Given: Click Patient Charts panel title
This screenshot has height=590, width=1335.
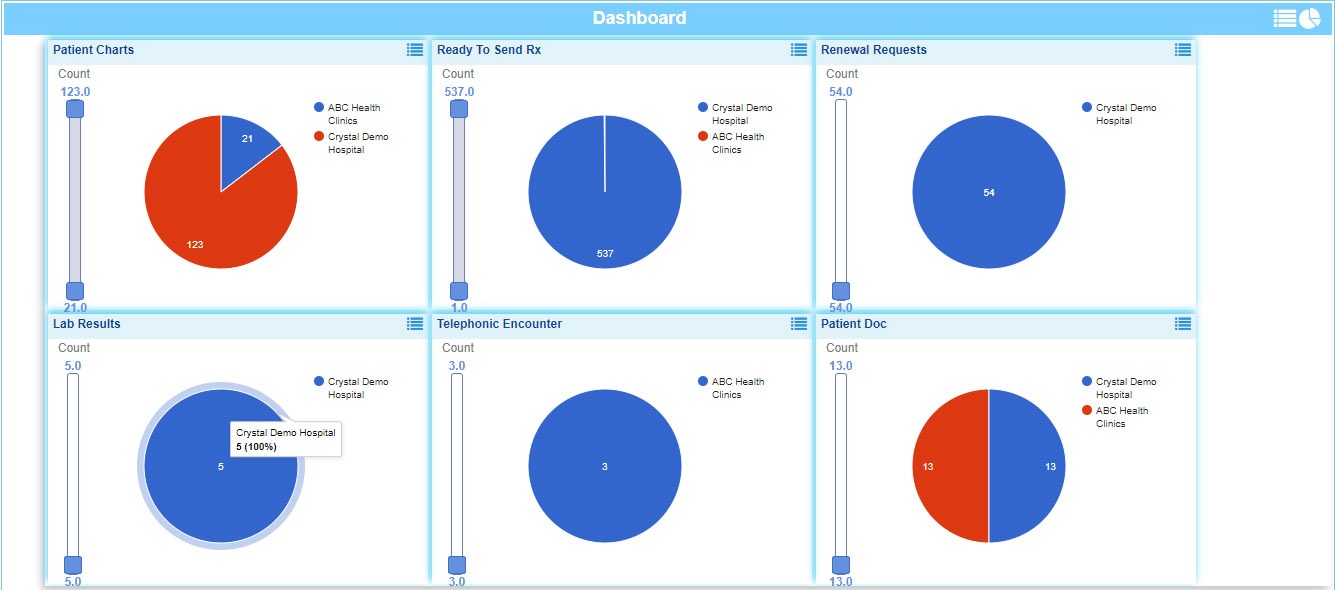Looking at the screenshot, I should click(x=93, y=50).
